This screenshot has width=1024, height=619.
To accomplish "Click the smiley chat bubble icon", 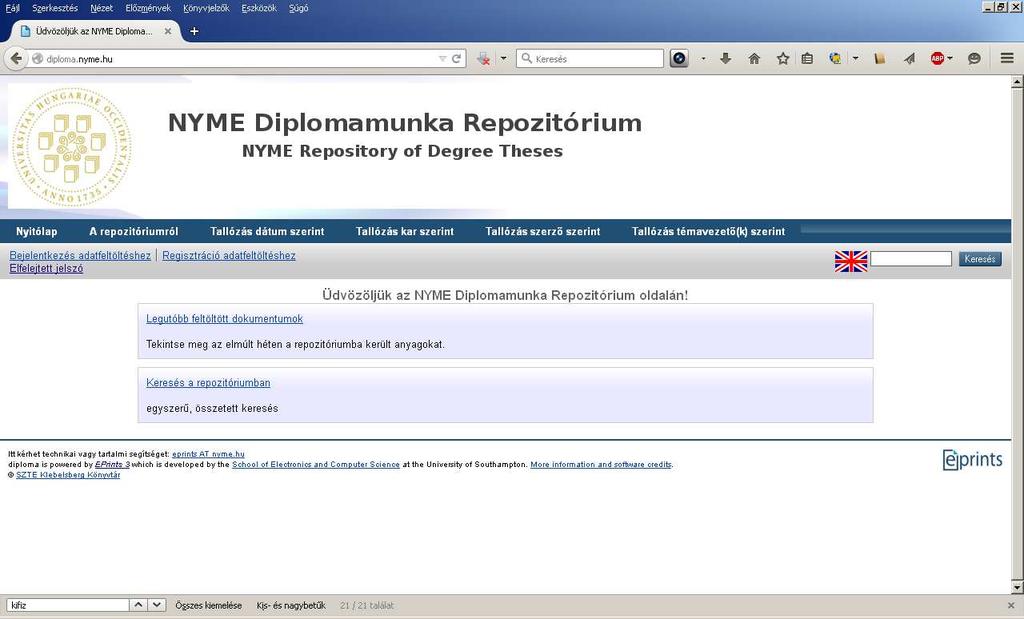I will point(974,59).
